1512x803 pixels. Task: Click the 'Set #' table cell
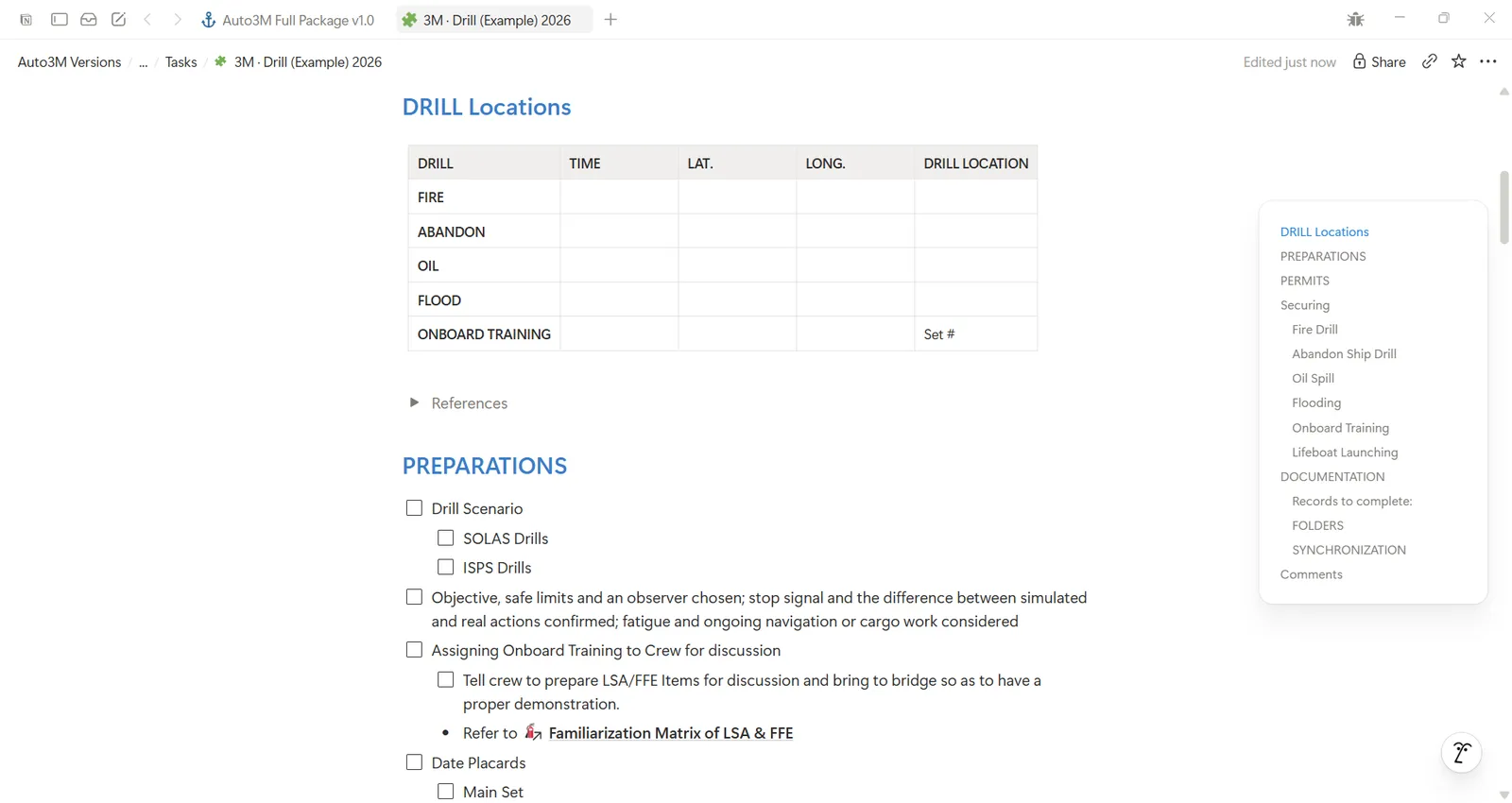click(x=976, y=334)
